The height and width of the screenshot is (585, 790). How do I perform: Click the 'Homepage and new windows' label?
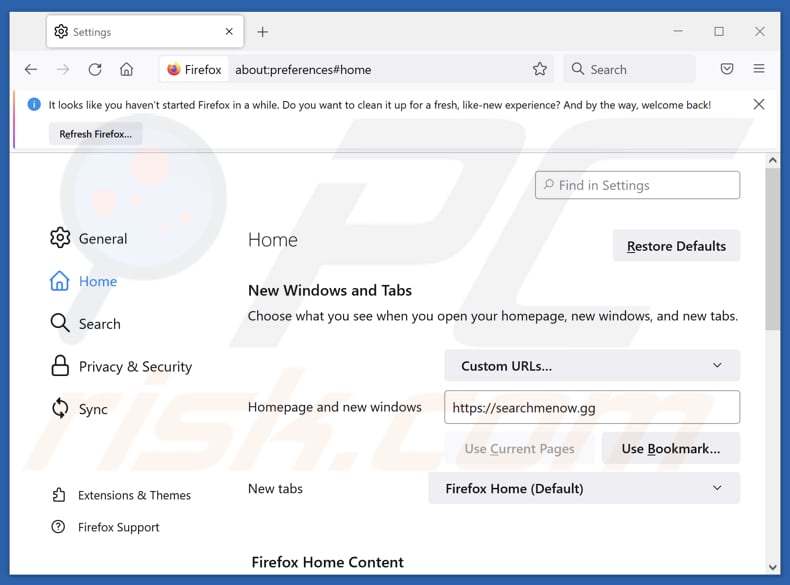pyautogui.click(x=335, y=407)
